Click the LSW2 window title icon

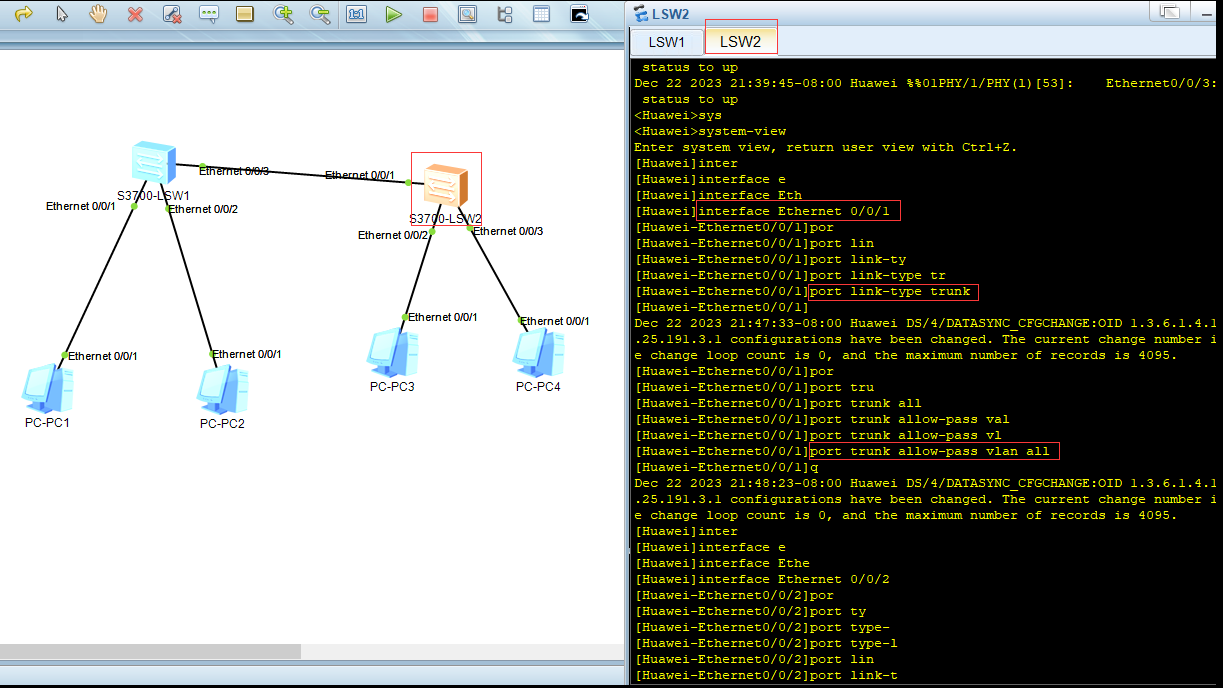click(x=640, y=13)
